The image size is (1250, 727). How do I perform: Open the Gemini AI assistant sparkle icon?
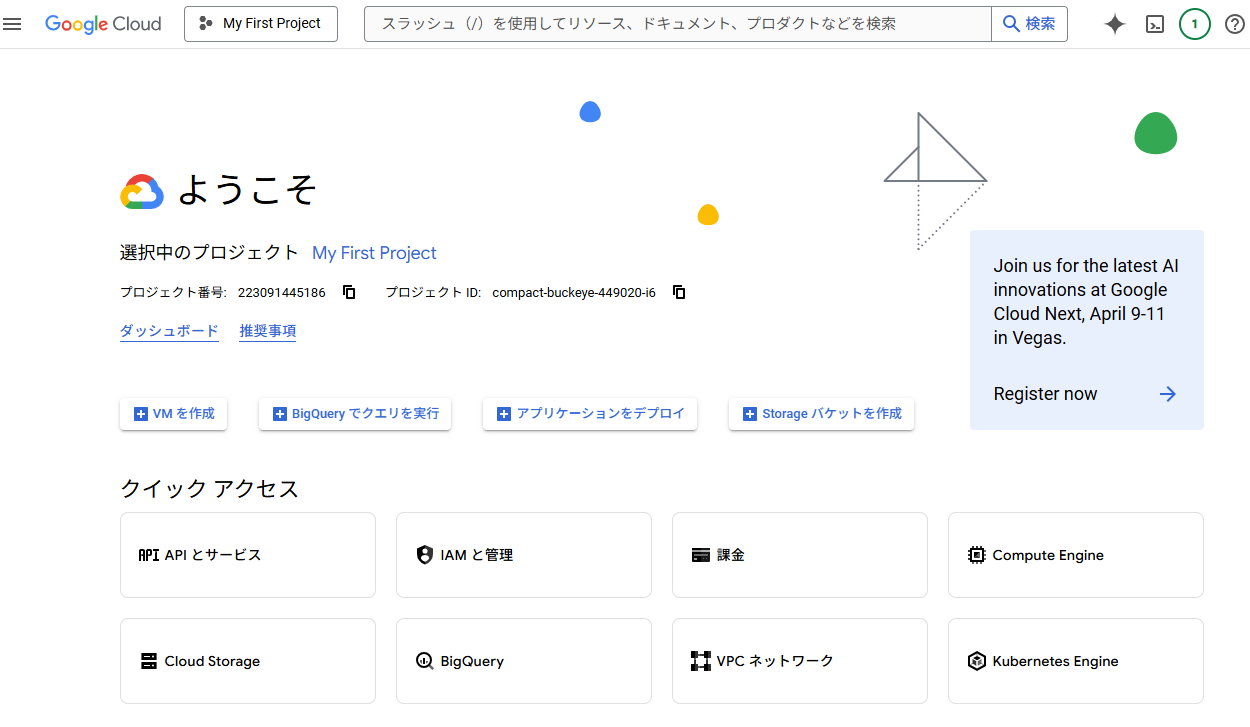(x=1114, y=23)
